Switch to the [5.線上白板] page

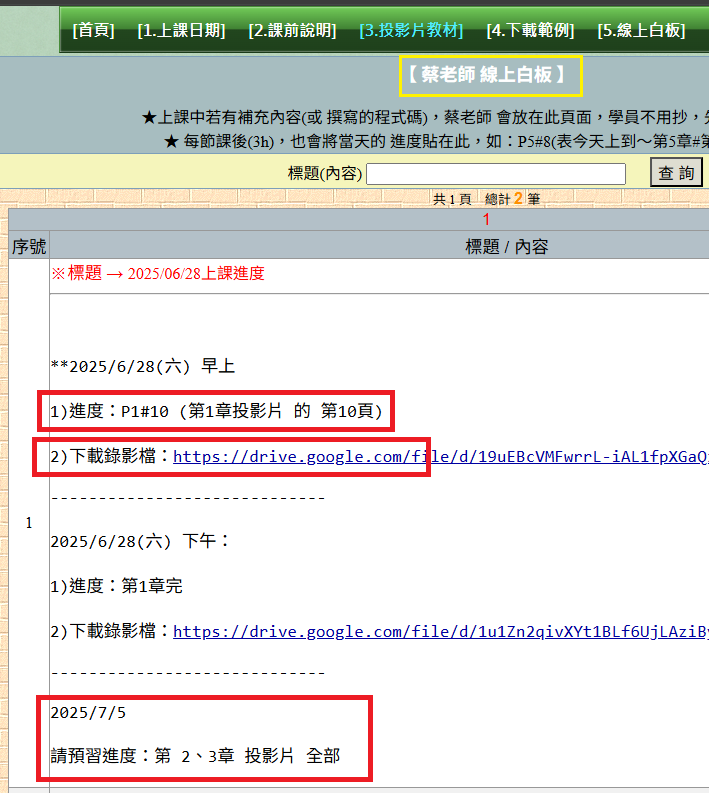point(641,30)
